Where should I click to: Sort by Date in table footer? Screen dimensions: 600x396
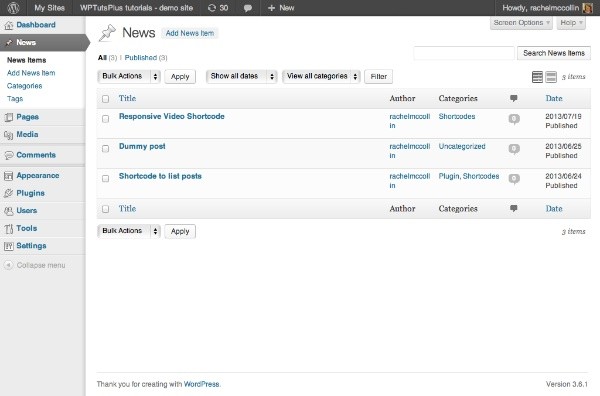tap(554, 209)
